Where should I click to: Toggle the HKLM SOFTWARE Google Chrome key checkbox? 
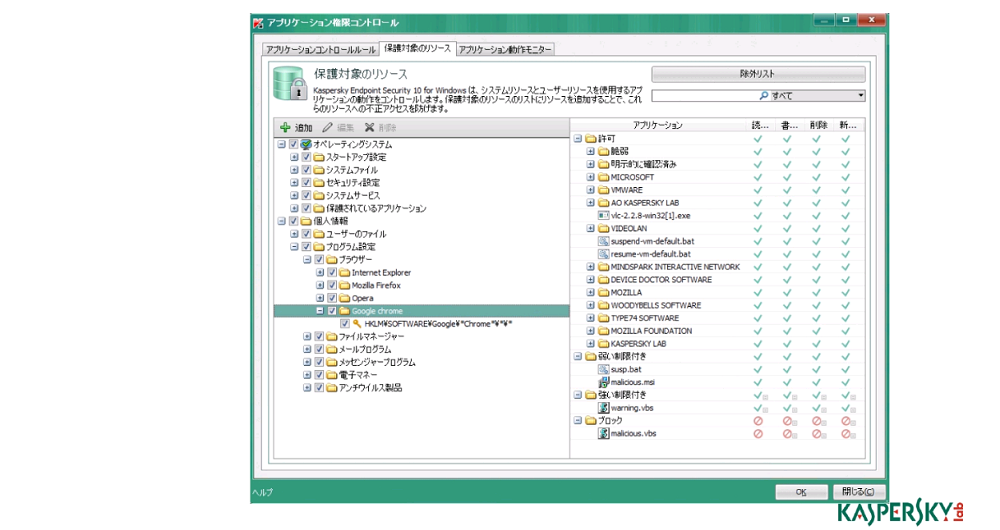(x=345, y=324)
